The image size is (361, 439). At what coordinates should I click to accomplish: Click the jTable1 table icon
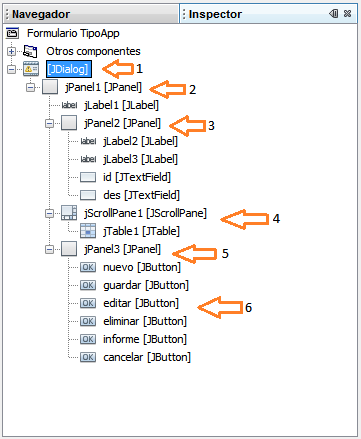click(88, 231)
